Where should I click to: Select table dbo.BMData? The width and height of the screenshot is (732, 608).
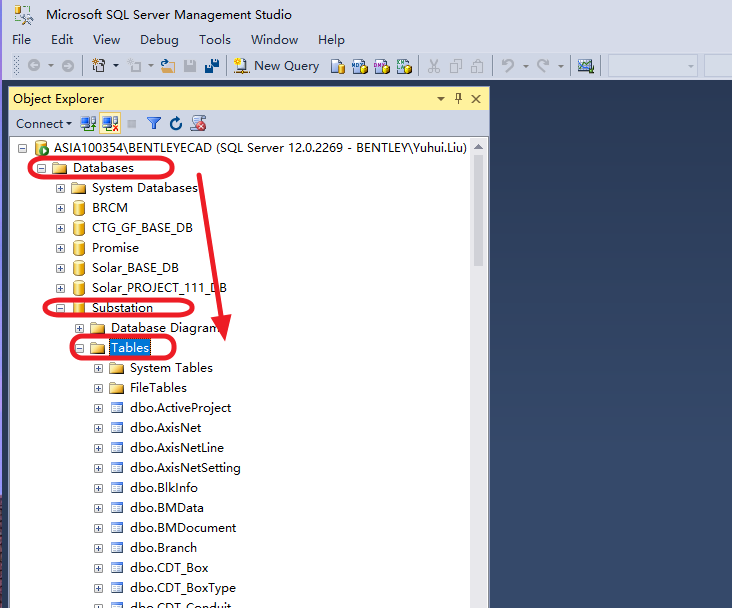167,508
